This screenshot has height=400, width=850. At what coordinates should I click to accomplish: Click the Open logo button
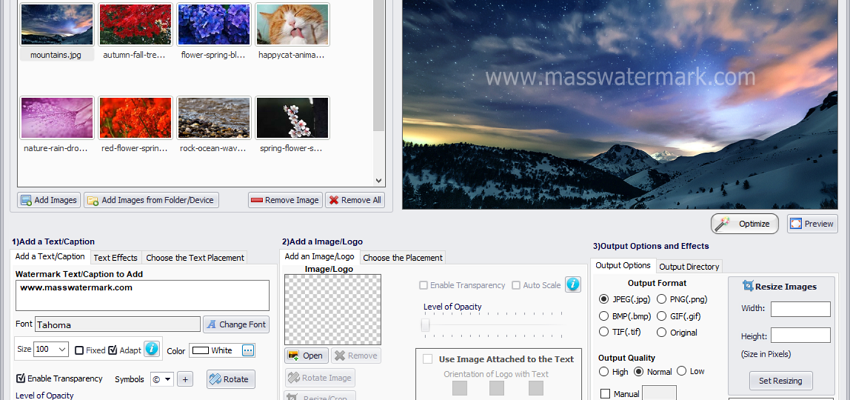306,356
